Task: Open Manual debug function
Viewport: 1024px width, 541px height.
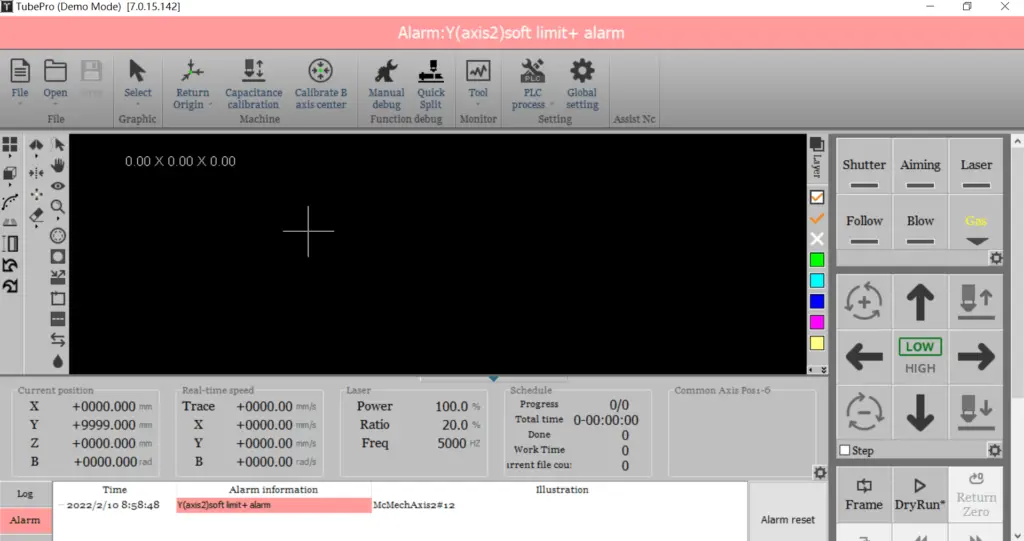Action: (x=386, y=83)
